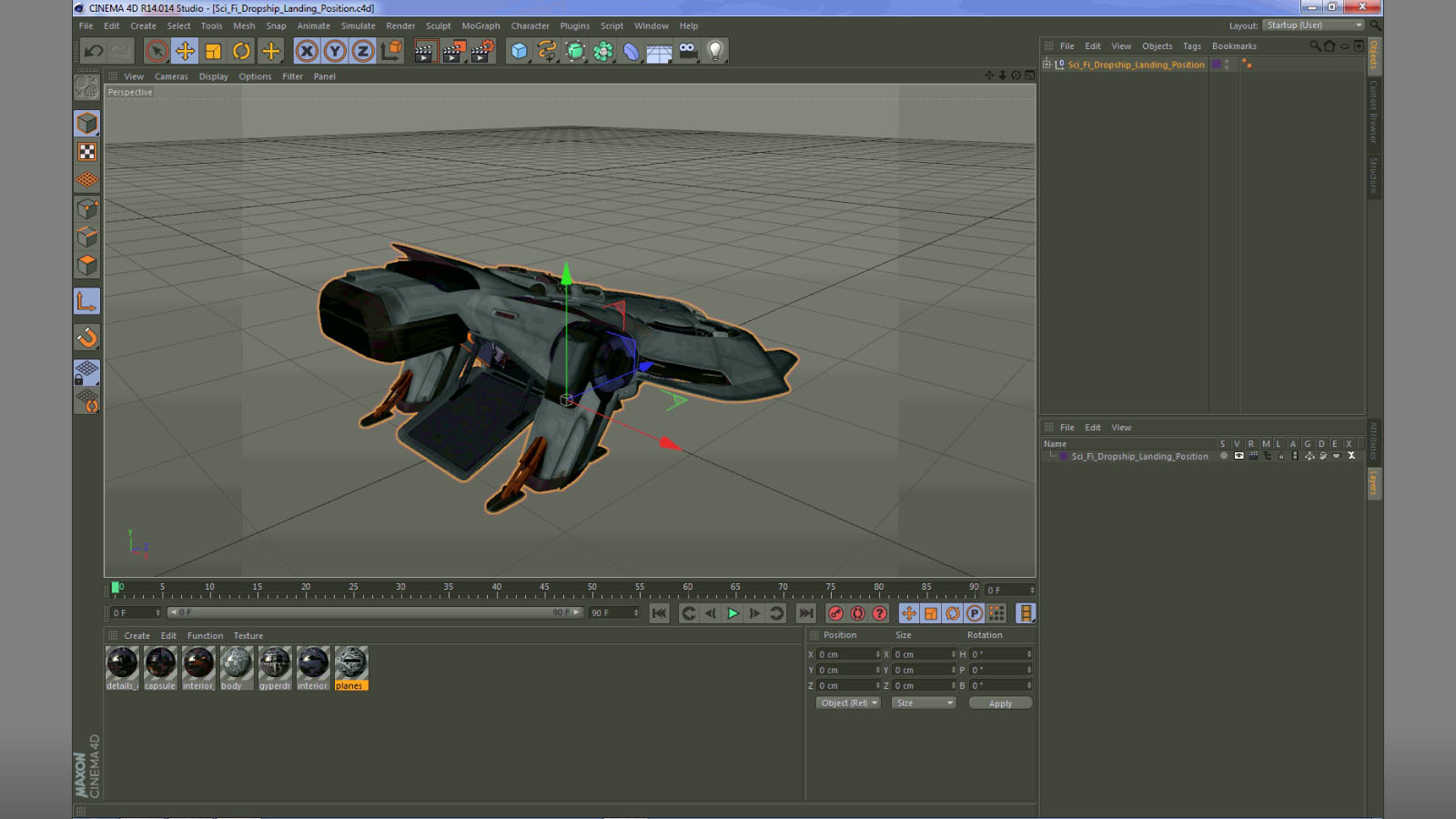
Task: Open Object manager Tags menu
Action: [x=1192, y=46]
